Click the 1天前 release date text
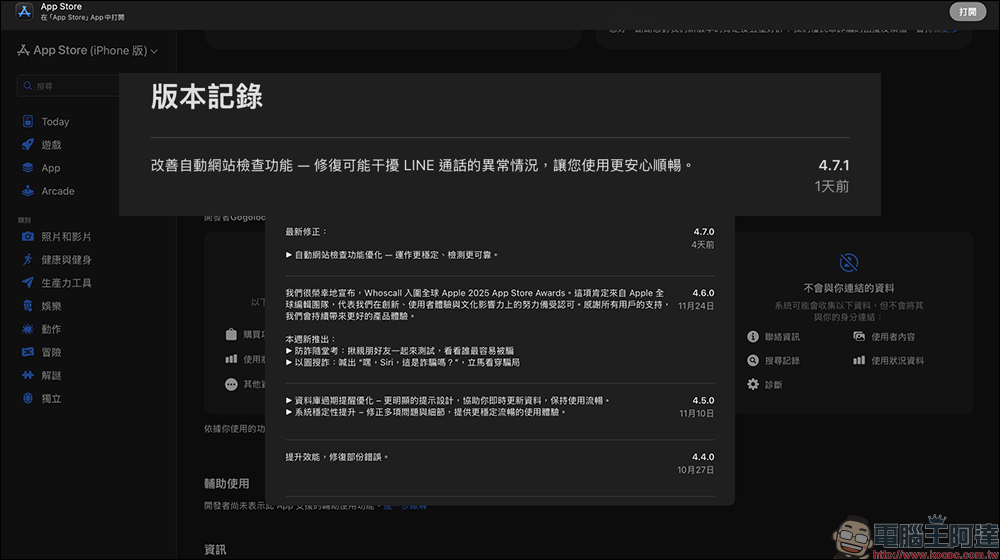 pyautogui.click(x=832, y=186)
